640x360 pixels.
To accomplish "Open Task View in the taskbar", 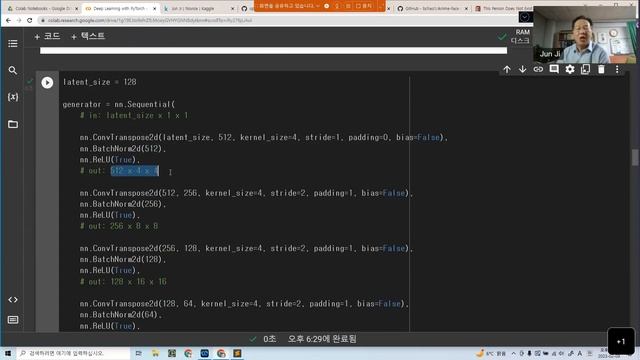I will click(x=139, y=353).
